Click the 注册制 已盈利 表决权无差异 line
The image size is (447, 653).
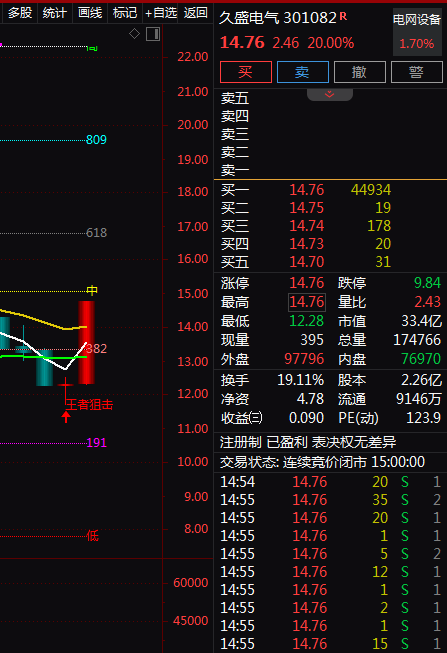308,442
